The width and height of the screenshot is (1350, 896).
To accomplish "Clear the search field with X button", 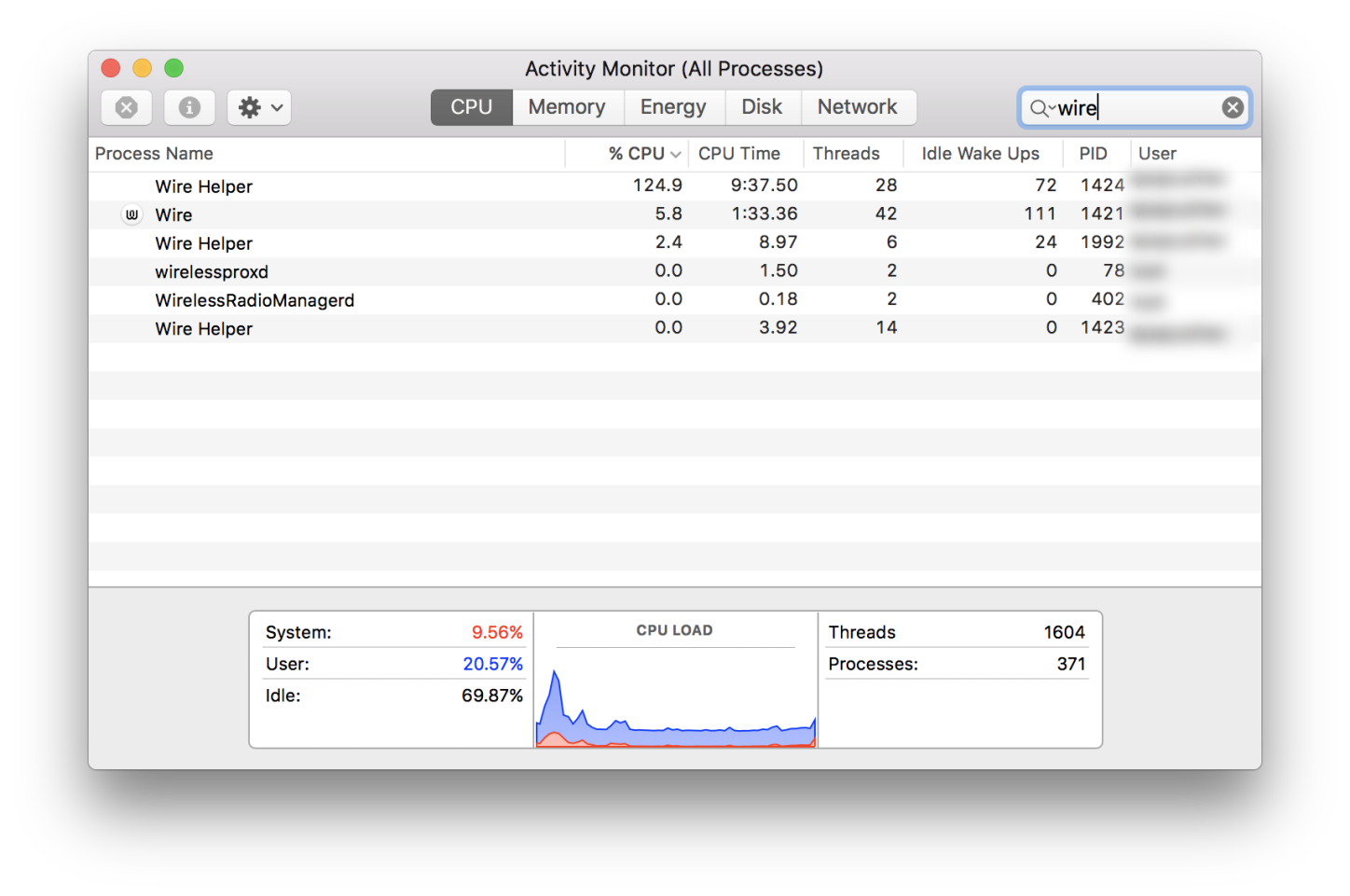I will pos(1233,107).
